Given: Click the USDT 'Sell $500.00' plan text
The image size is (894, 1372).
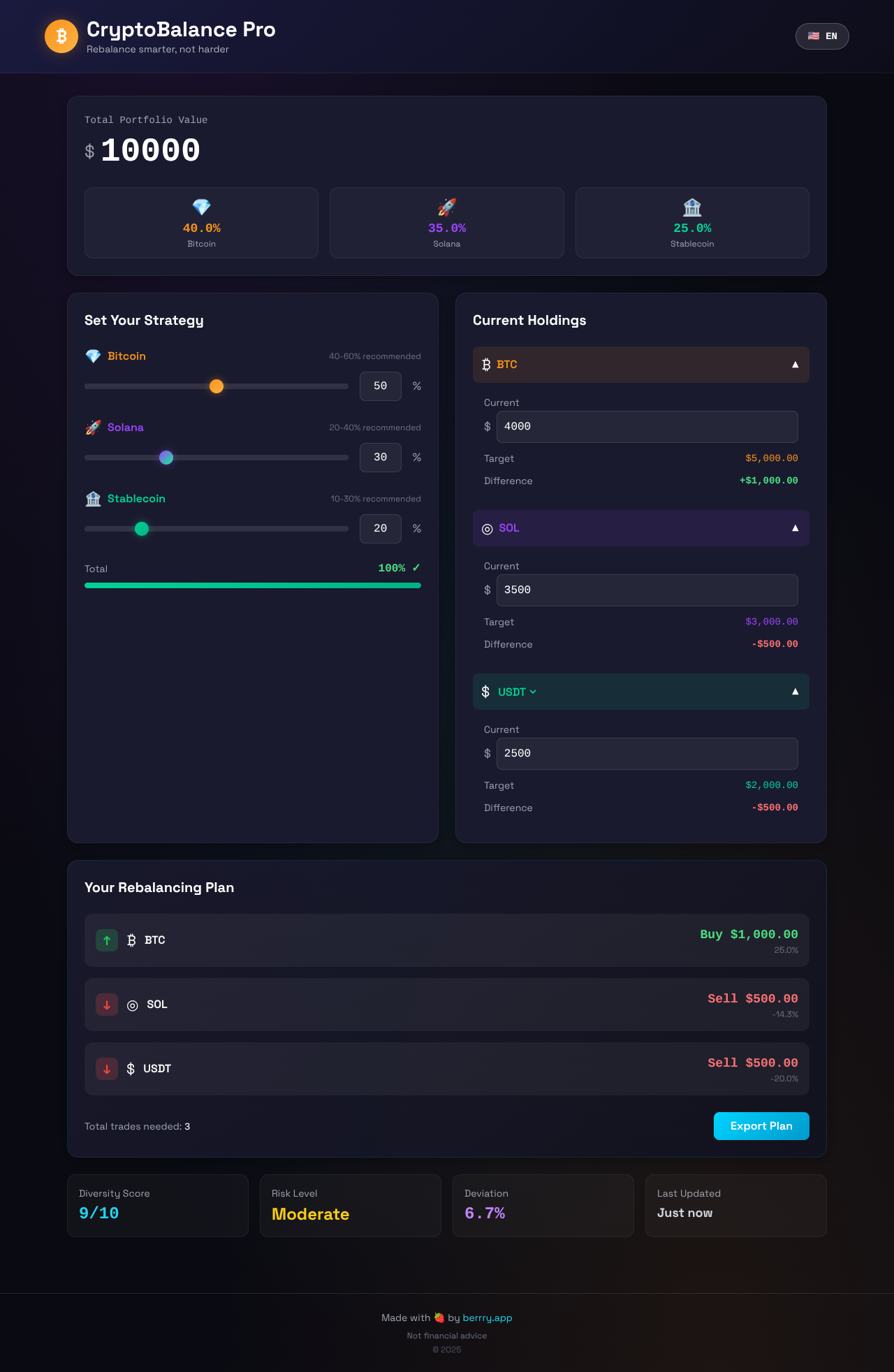Looking at the screenshot, I should 753,1063.
